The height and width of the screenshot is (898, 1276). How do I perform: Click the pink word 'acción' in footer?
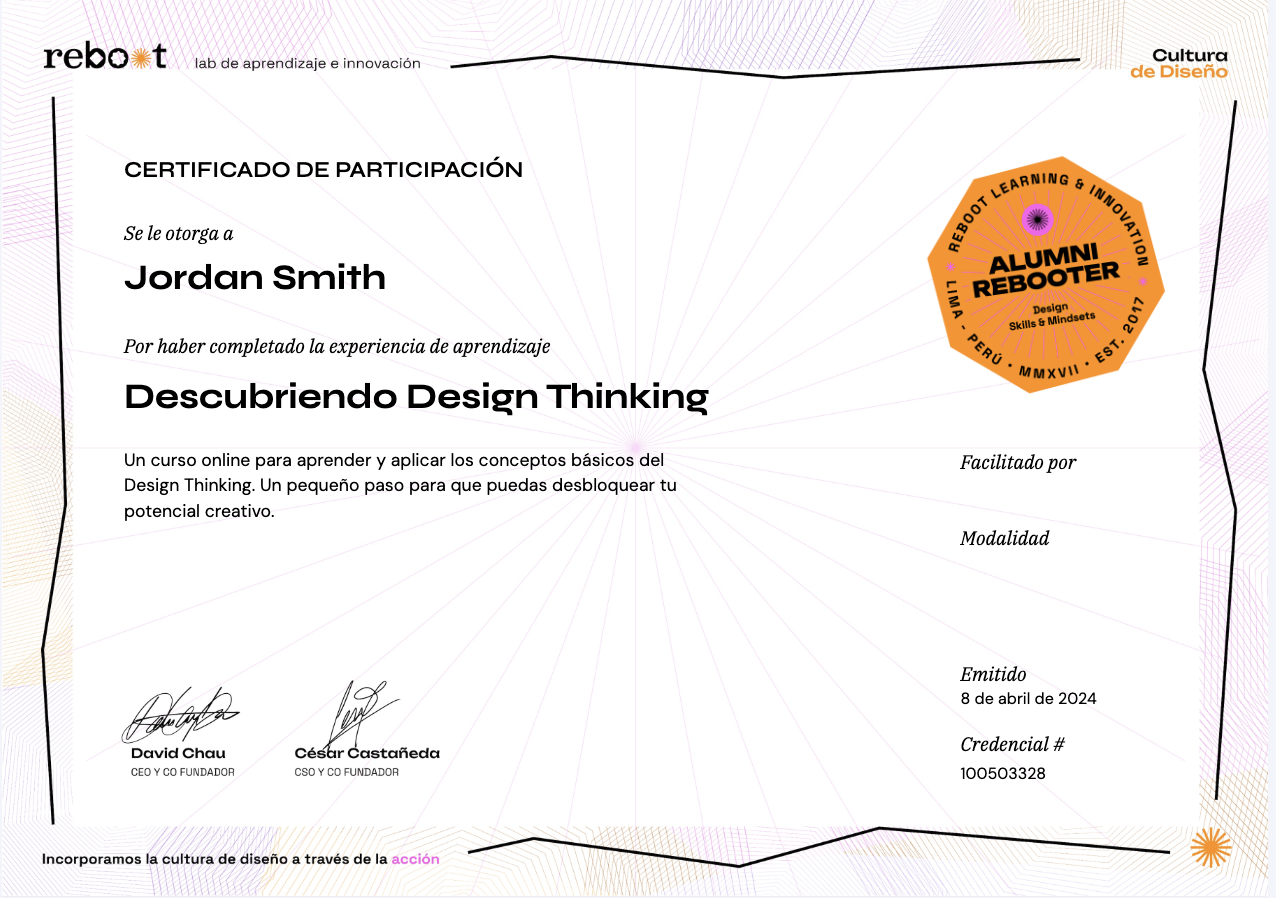click(x=415, y=859)
